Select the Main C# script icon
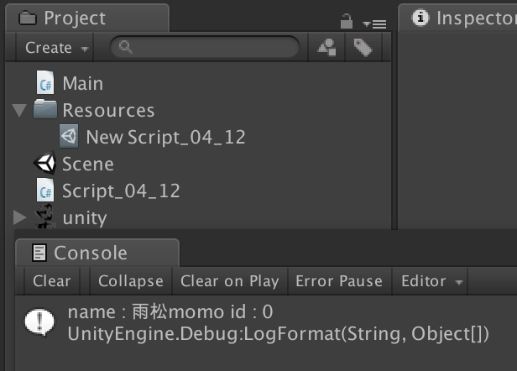This screenshot has height=371, width=517. coord(45,82)
